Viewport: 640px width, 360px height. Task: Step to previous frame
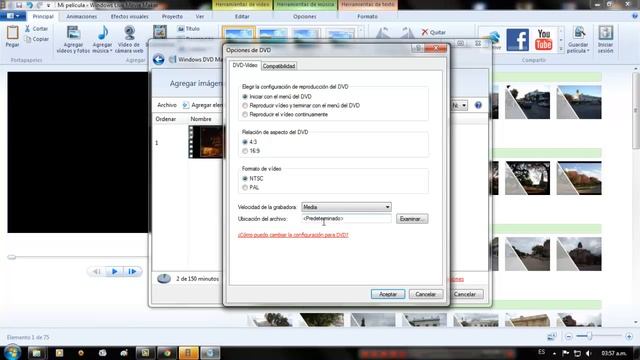pos(97,271)
